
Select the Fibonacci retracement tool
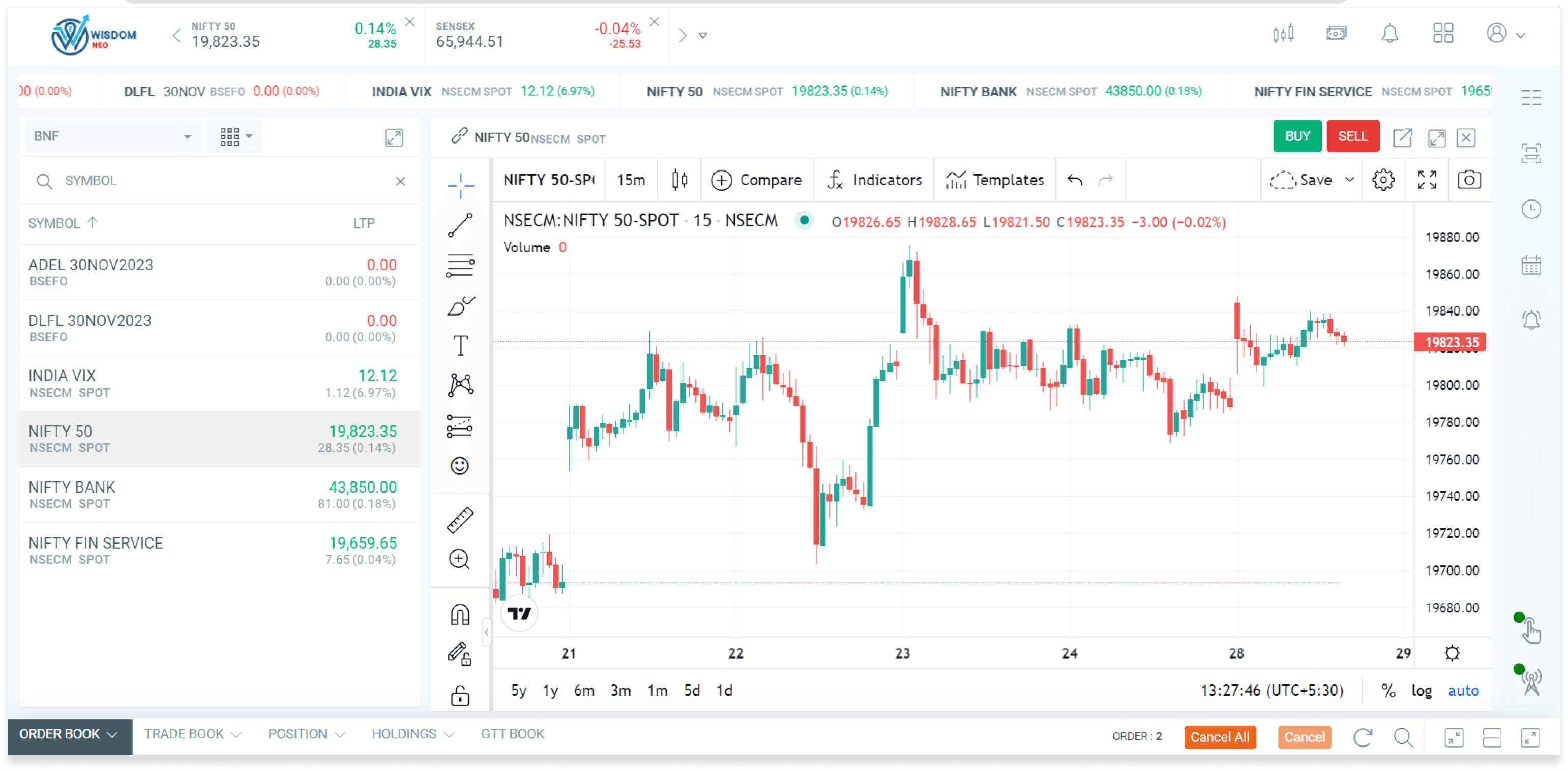point(460,266)
